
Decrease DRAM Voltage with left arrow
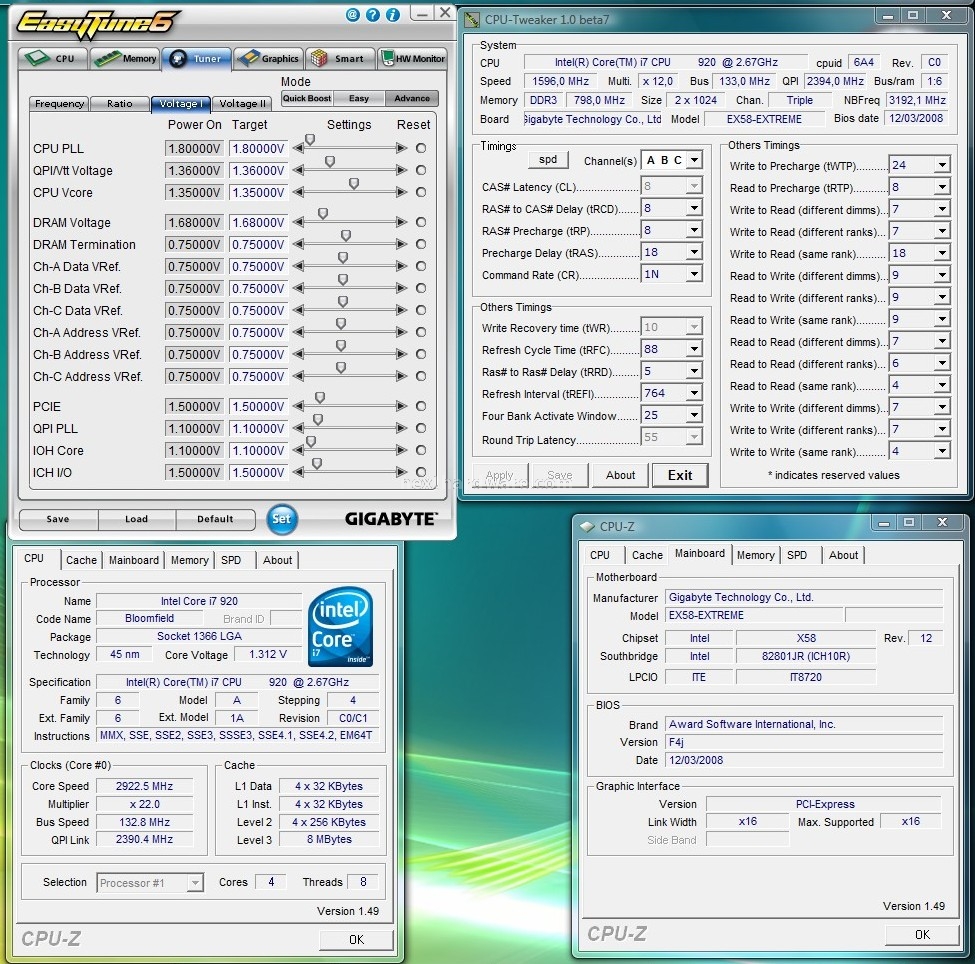tap(298, 223)
